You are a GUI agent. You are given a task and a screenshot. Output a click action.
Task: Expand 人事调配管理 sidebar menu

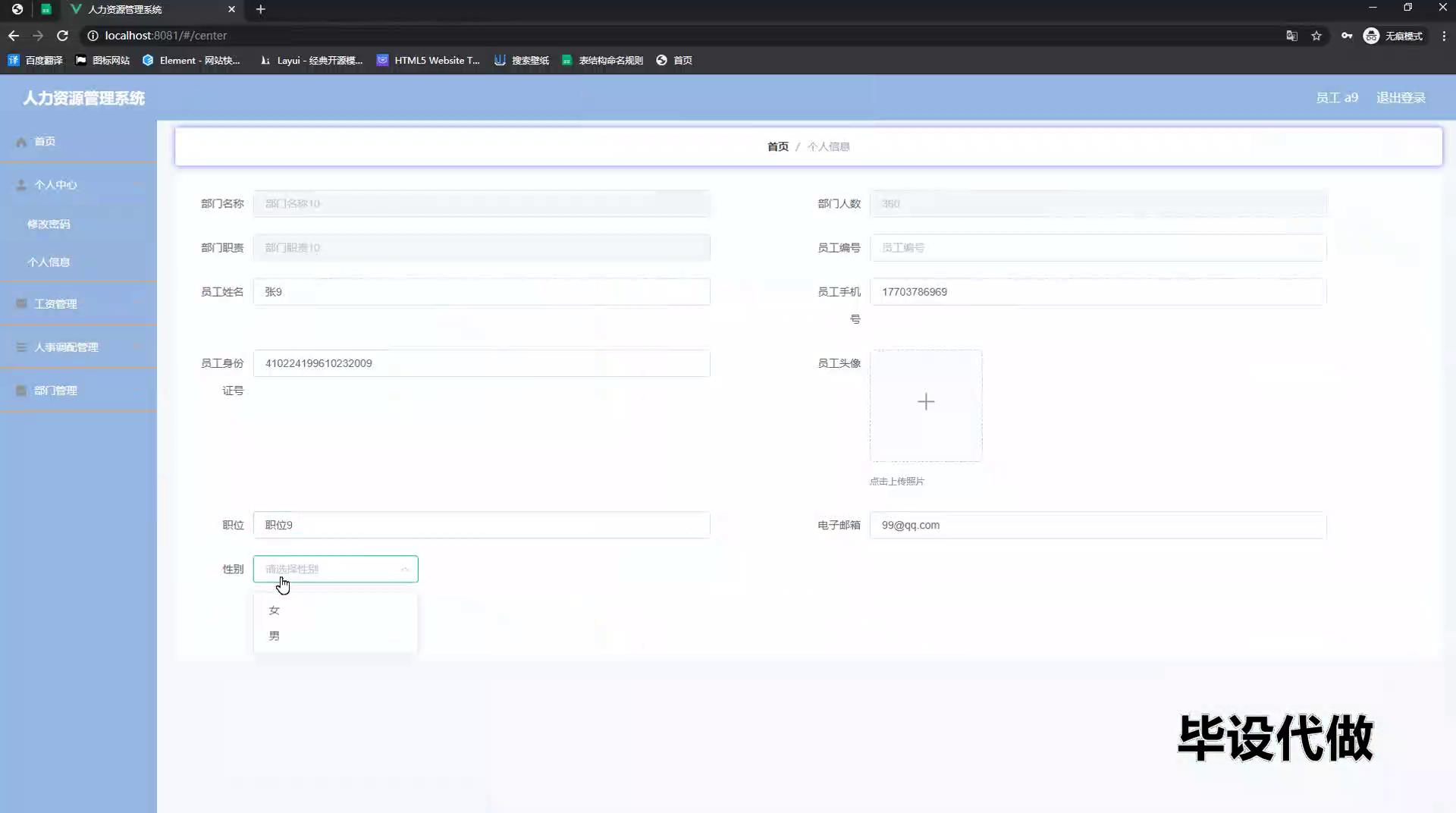tap(78, 347)
